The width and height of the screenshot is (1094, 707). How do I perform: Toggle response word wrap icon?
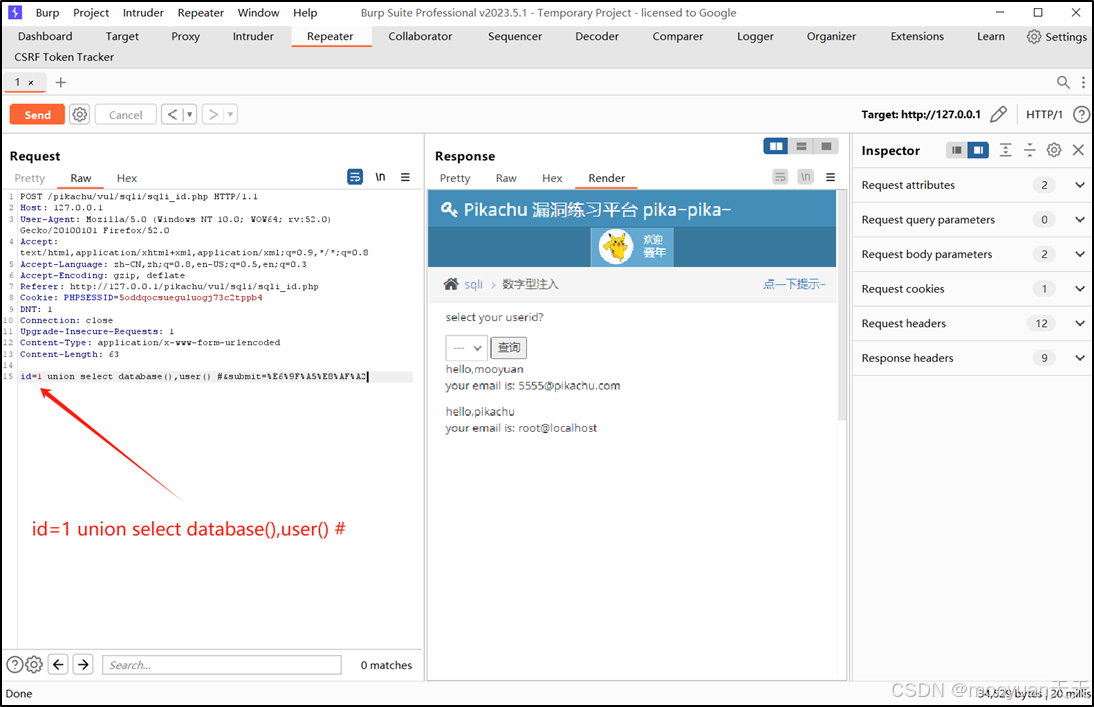[780, 177]
